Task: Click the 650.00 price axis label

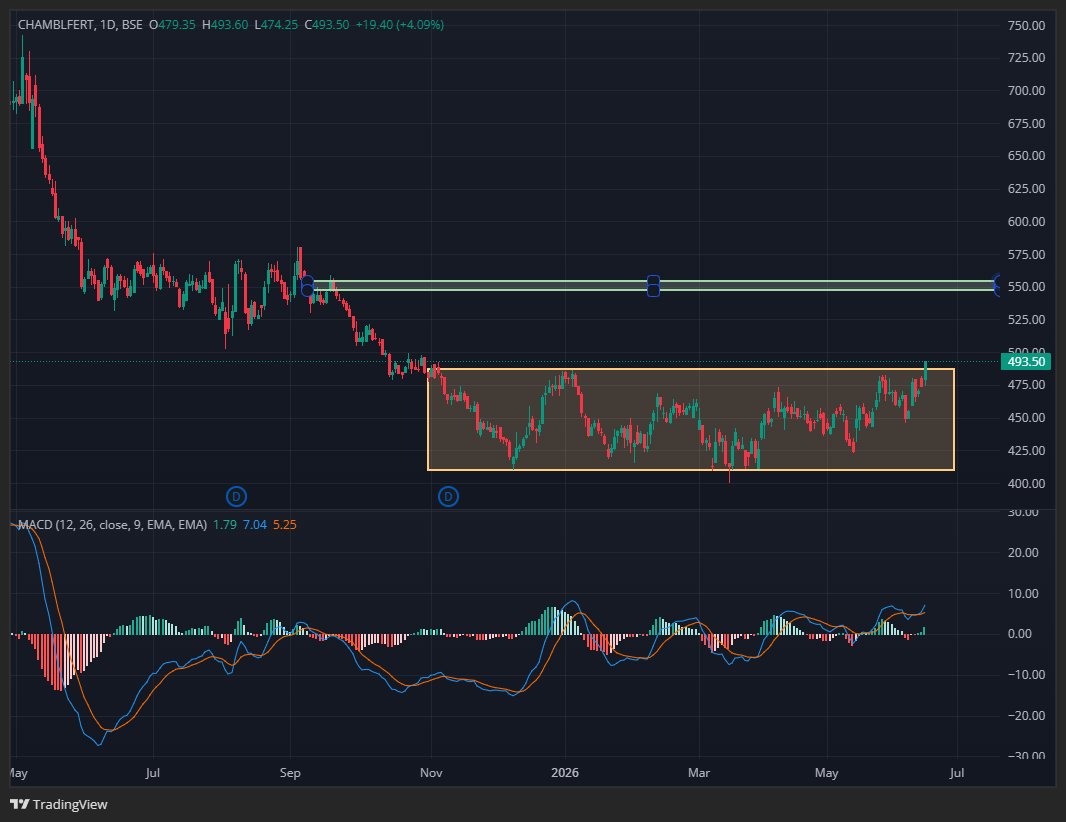Action: (1026, 155)
